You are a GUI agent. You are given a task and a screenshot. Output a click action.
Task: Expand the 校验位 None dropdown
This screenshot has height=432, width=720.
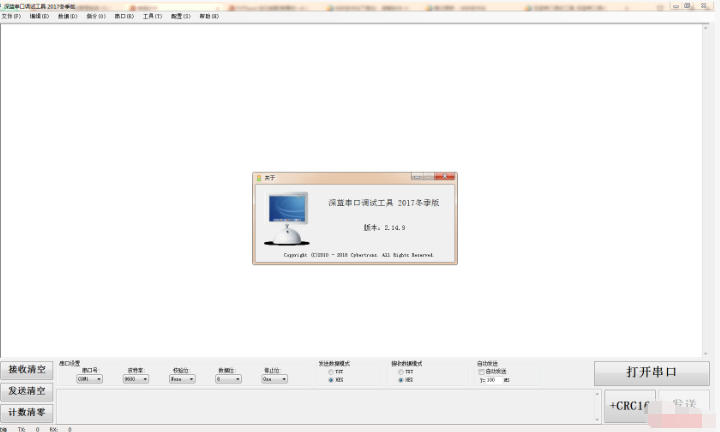click(182, 379)
